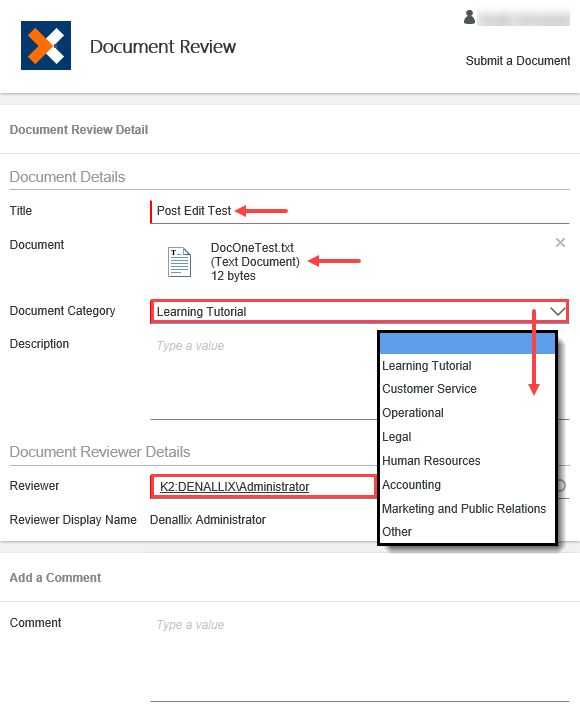The image size is (580, 714).
Task: Select Marketing and Public Relations option
Action: click(464, 509)
